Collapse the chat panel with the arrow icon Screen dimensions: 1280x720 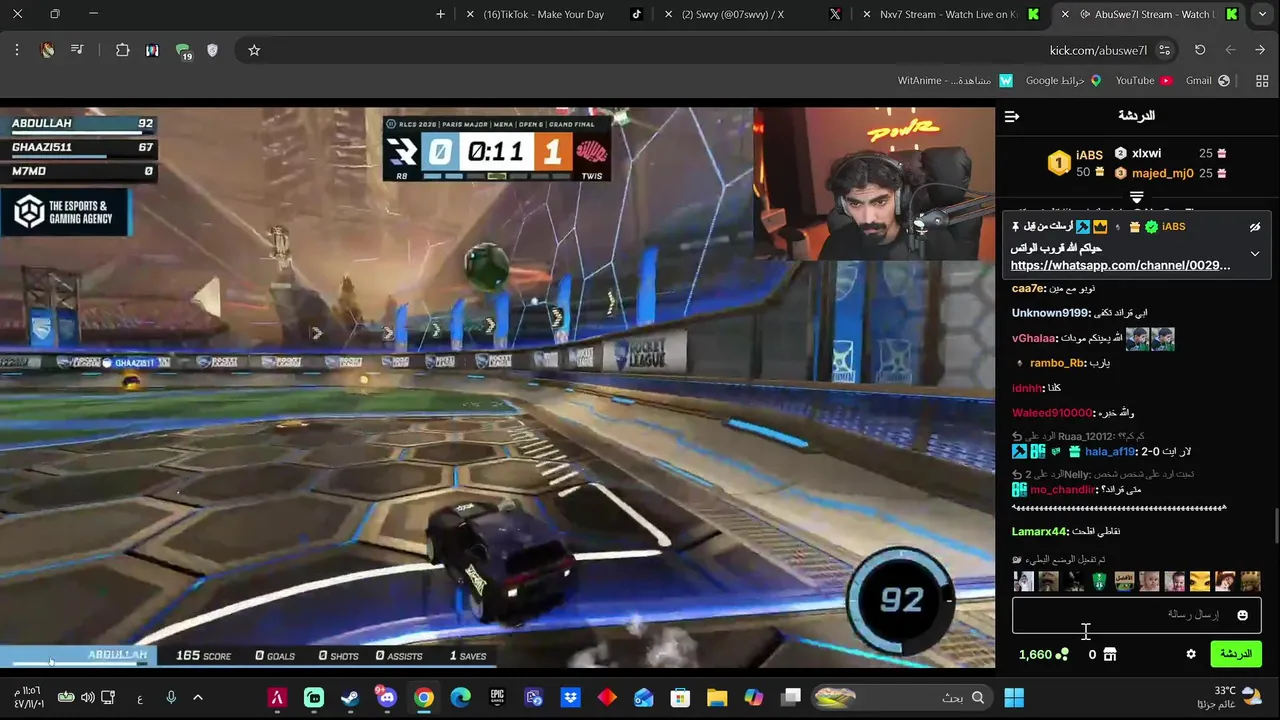tap(1012, 117)
